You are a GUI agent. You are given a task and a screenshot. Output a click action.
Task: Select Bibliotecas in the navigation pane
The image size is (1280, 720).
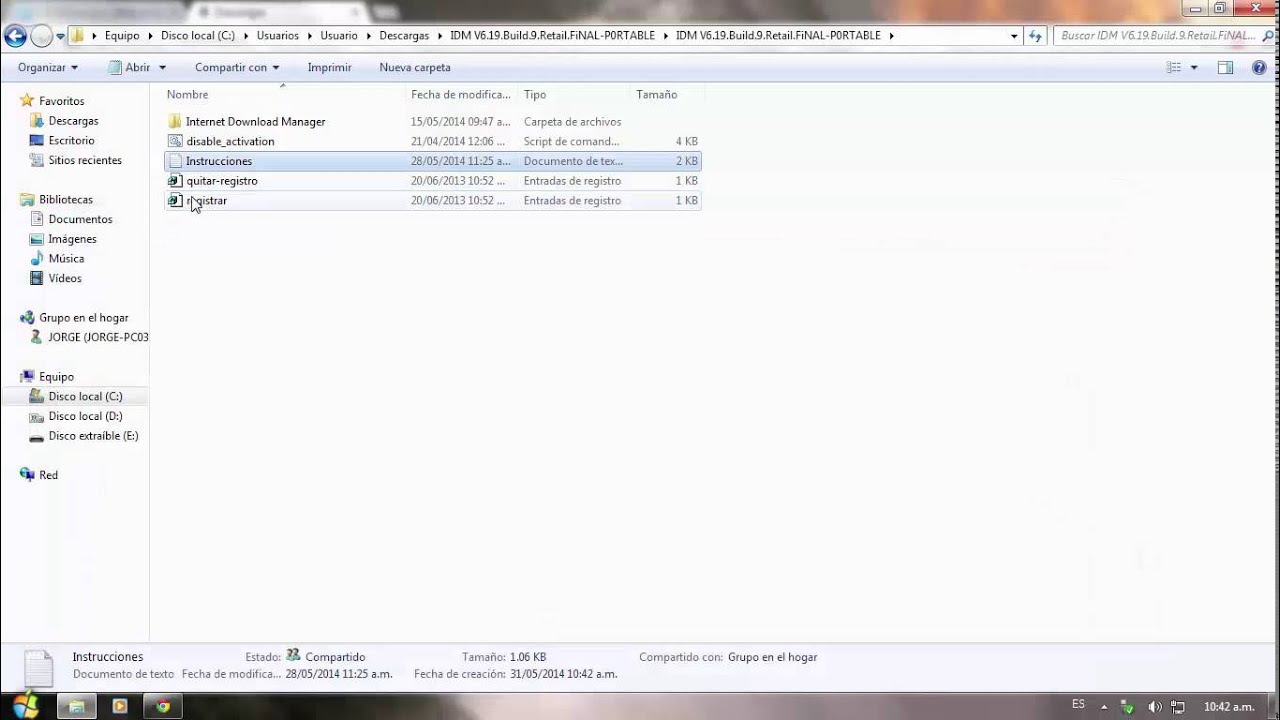[65, 199]
